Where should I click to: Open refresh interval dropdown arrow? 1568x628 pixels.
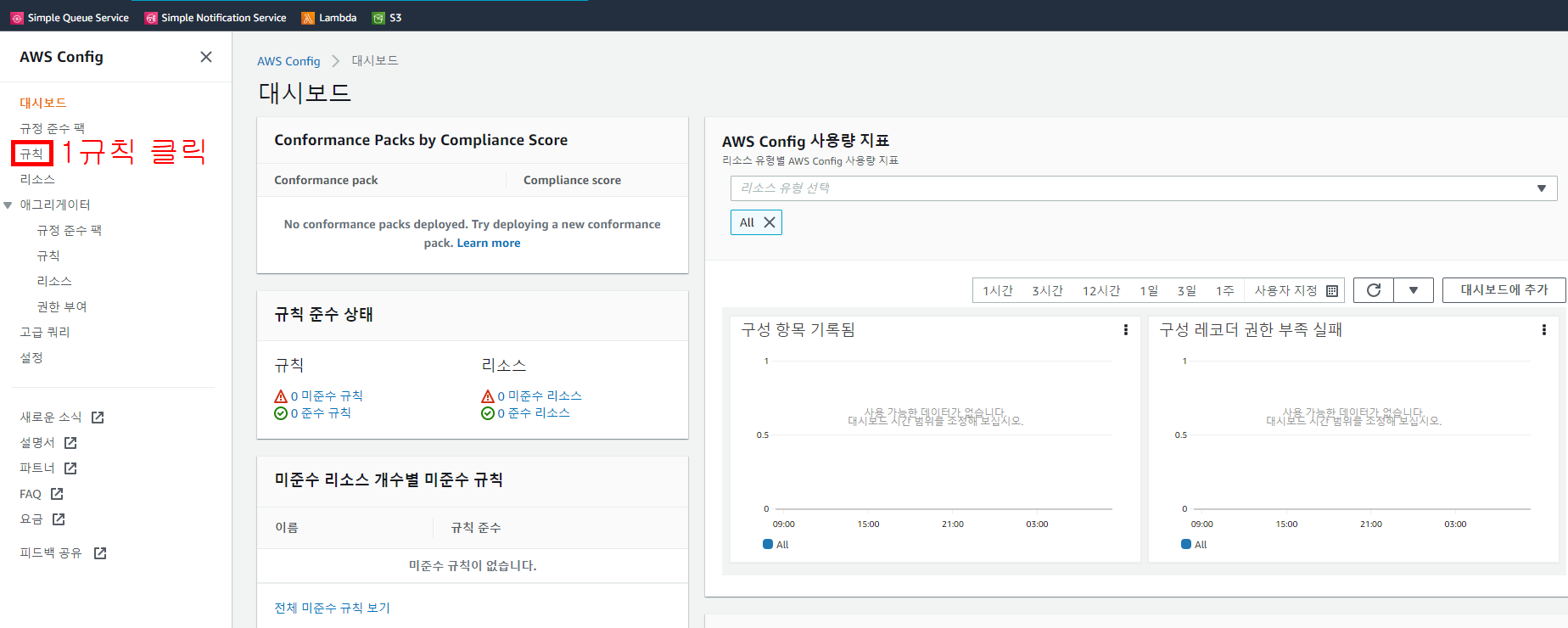(1414, 290)
